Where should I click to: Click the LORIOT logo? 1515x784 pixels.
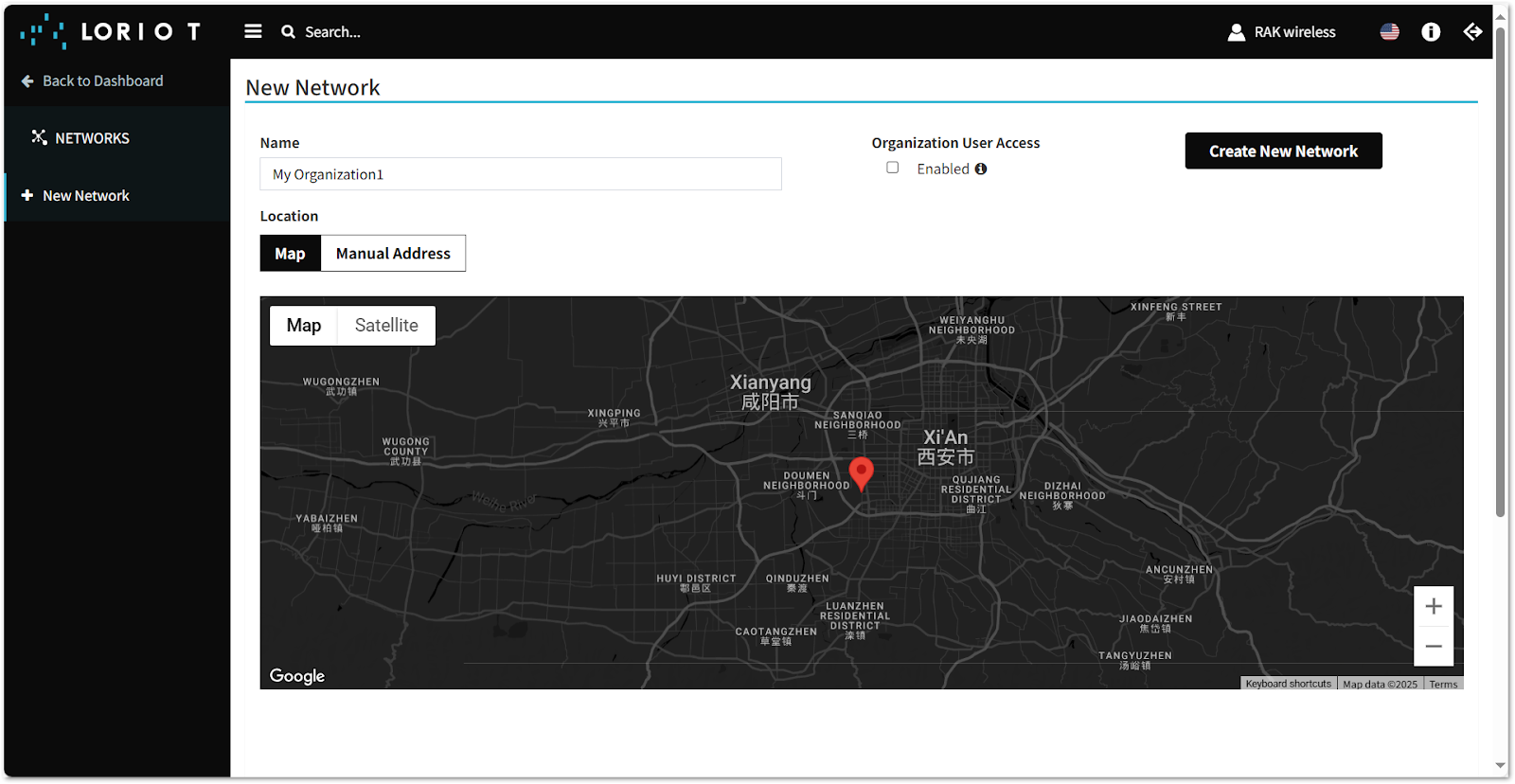pyautogui.click(x=110, y=31)
